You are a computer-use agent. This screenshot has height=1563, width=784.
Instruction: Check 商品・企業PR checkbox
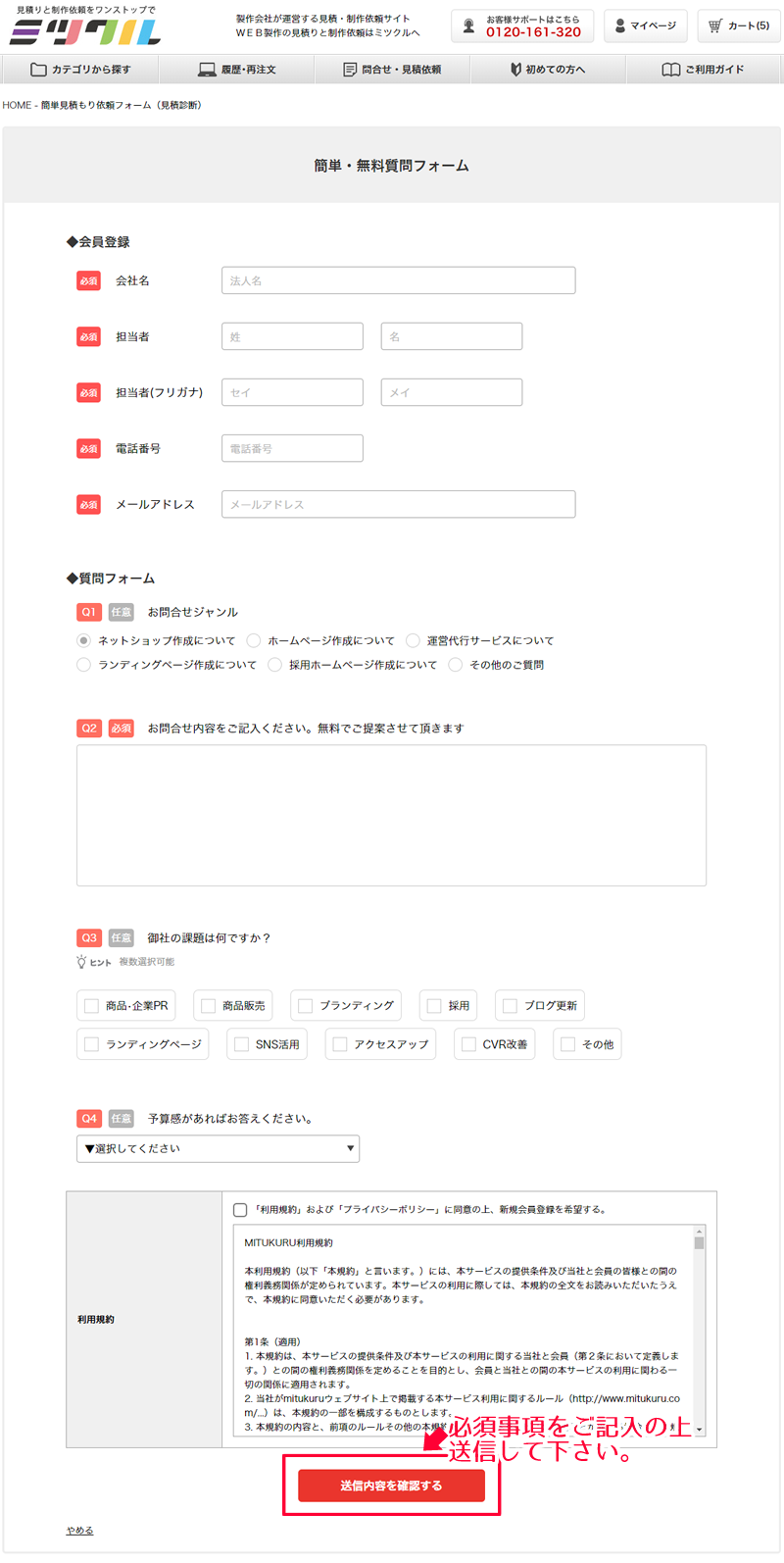(91, 1006)
